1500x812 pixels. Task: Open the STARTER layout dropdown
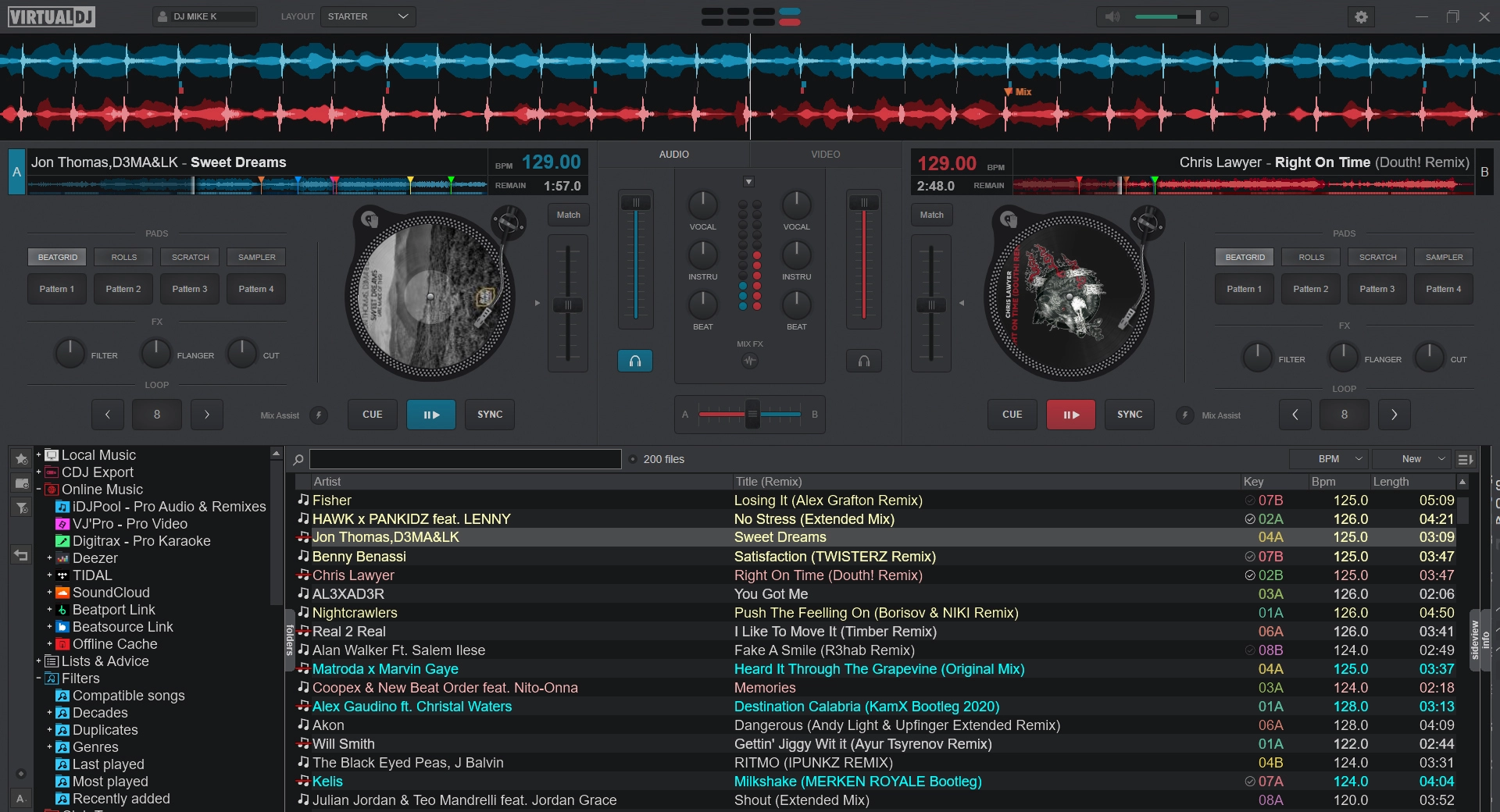[x=367, y=16]
